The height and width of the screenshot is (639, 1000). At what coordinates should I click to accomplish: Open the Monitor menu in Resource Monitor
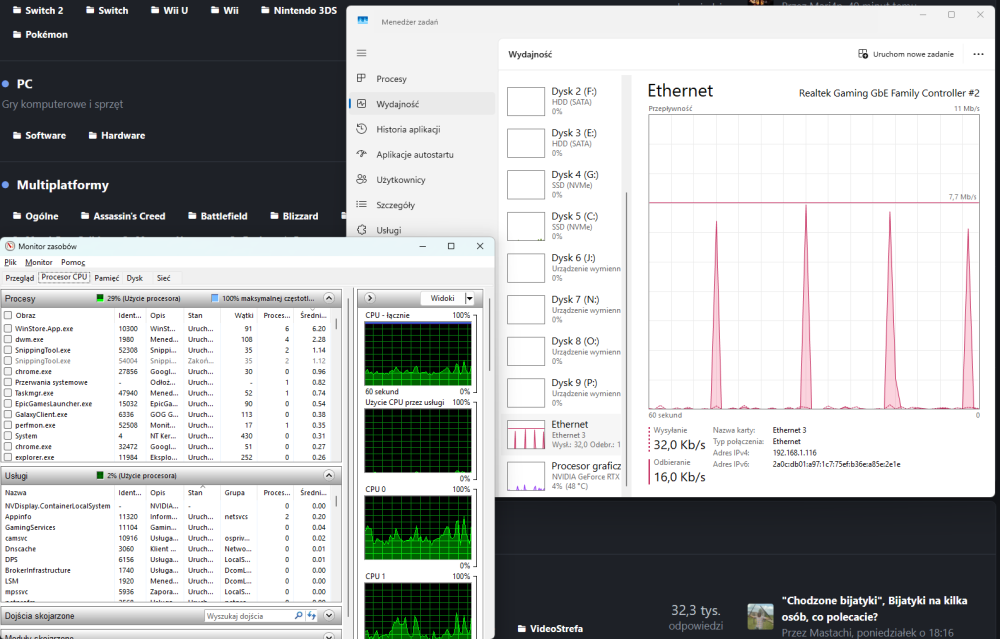(x=39, y=262)
